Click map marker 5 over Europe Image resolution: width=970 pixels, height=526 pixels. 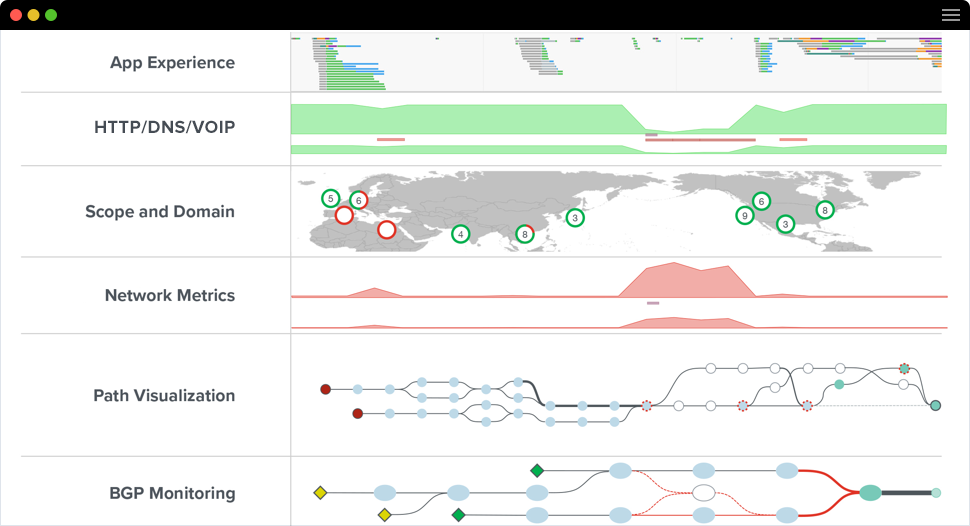coord(331,198)
